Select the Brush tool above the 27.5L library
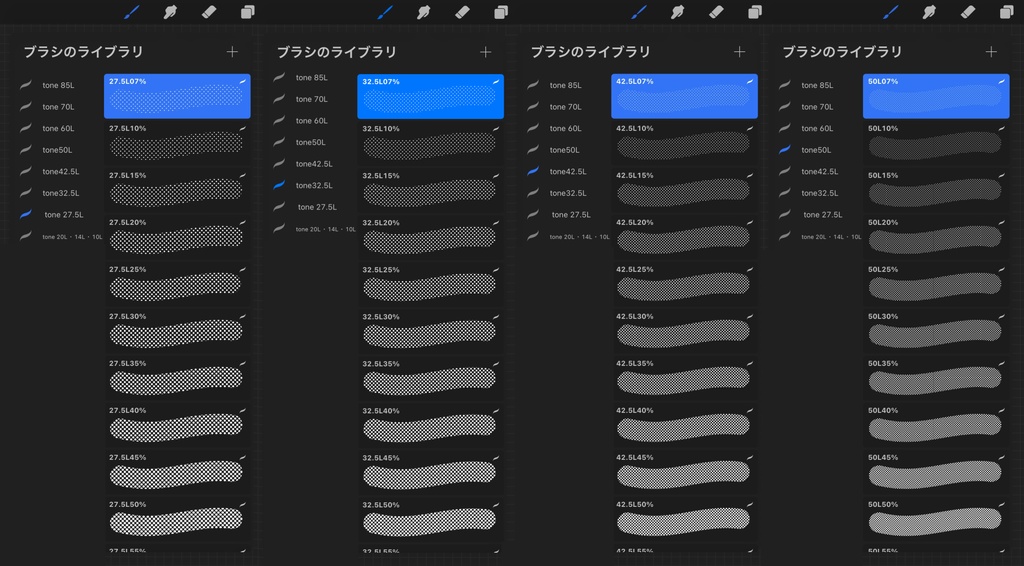This screenshot has height=566, width=1024. pyautogui.click(x=131, y=12)
